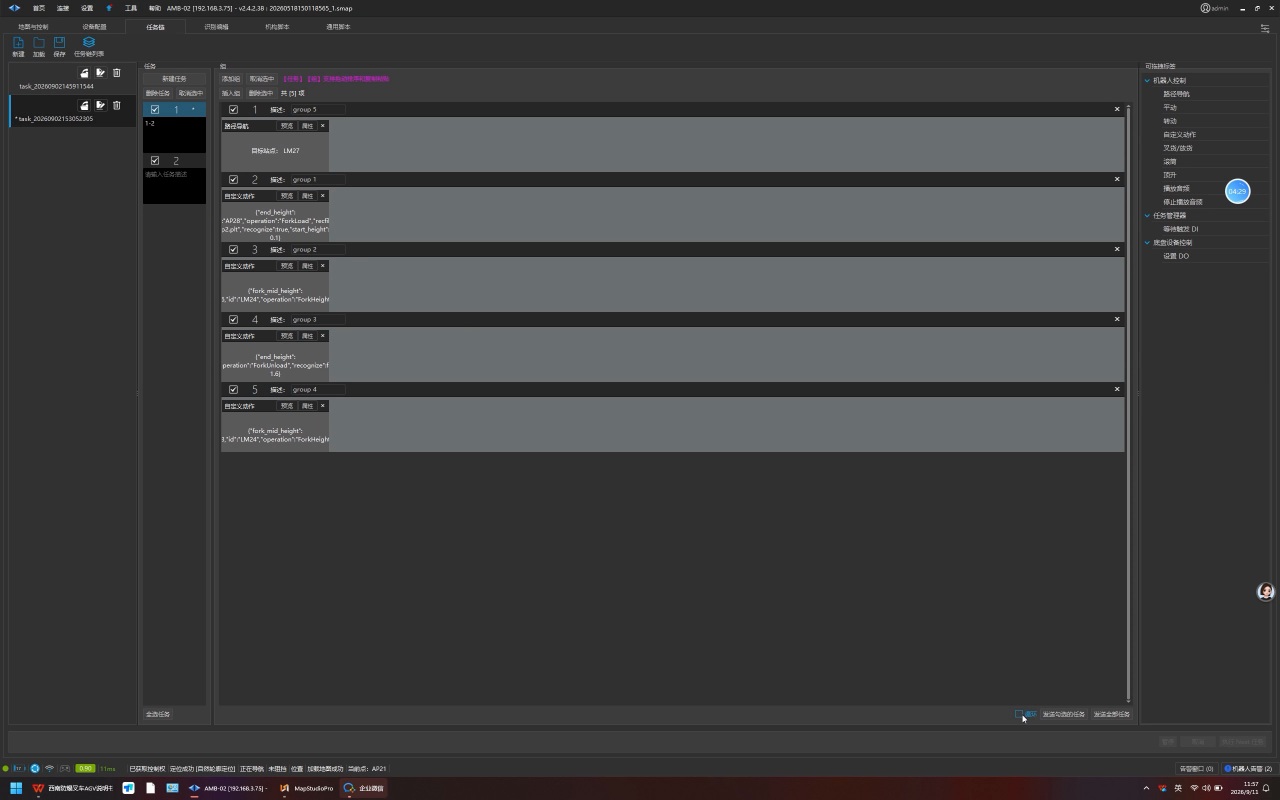Open 属性 of the 路径导航 block
This screenshot has height=800, width=1280.
308,126
